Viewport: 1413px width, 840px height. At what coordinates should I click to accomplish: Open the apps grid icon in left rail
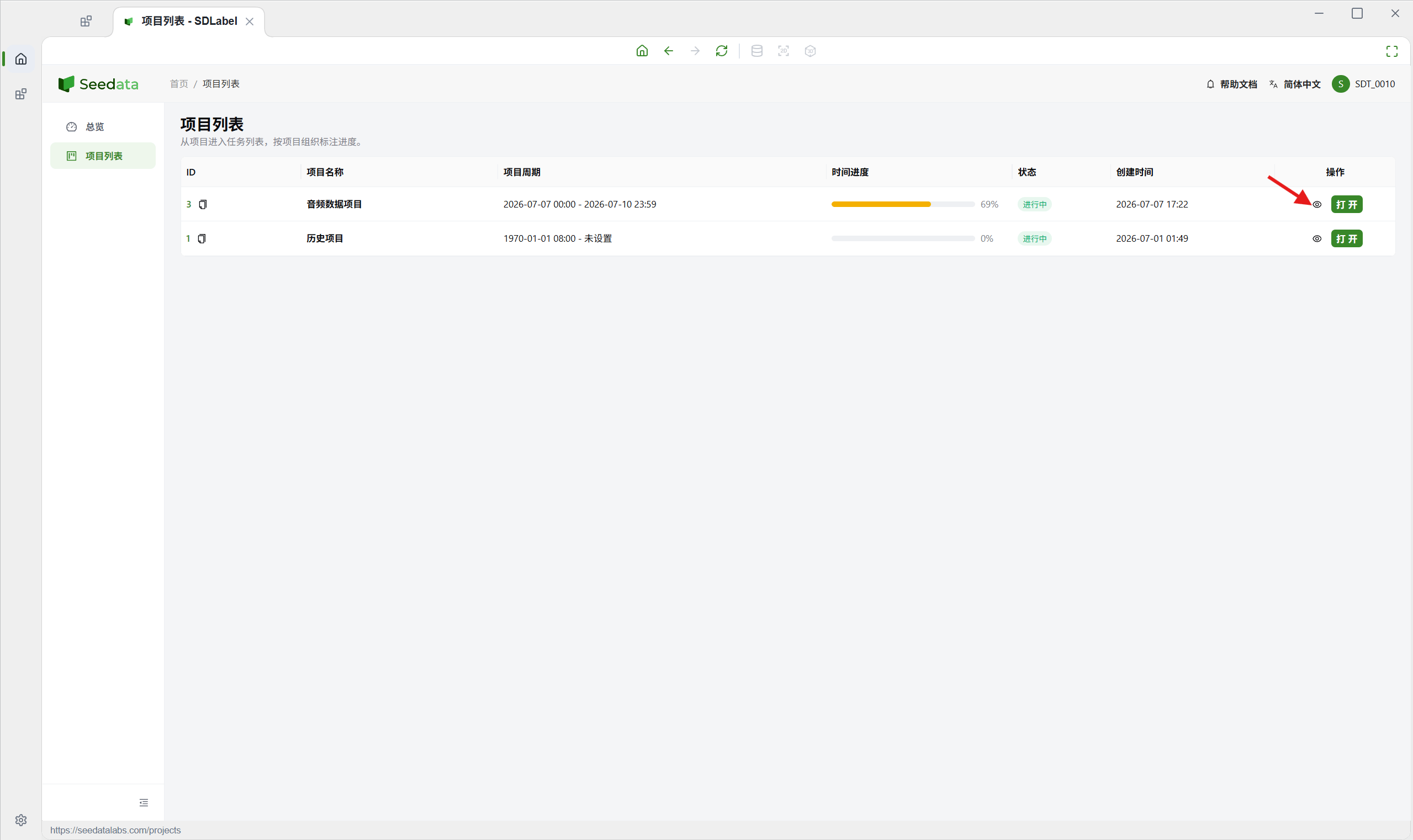coord(21,94)
